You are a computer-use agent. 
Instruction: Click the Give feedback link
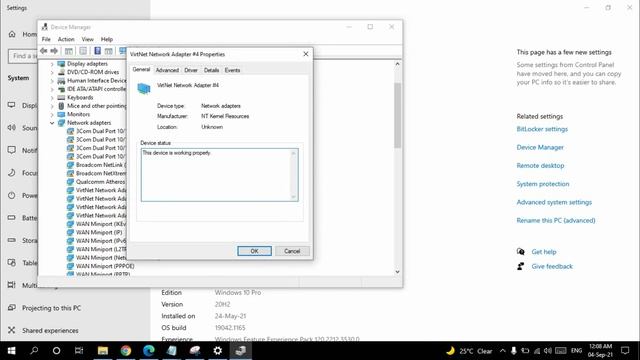552,267
